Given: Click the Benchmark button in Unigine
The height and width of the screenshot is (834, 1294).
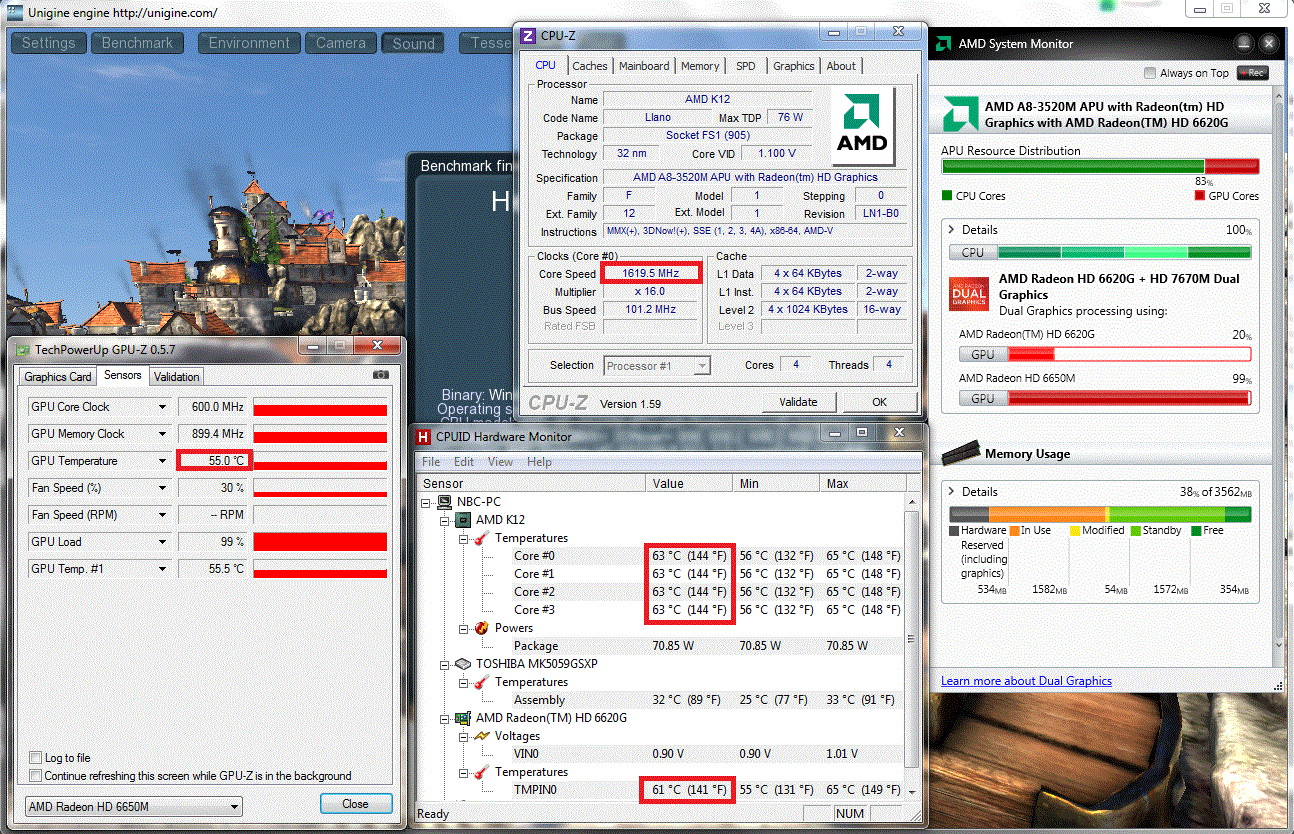Looking at the screenshot, I should [x=138, y=43].
